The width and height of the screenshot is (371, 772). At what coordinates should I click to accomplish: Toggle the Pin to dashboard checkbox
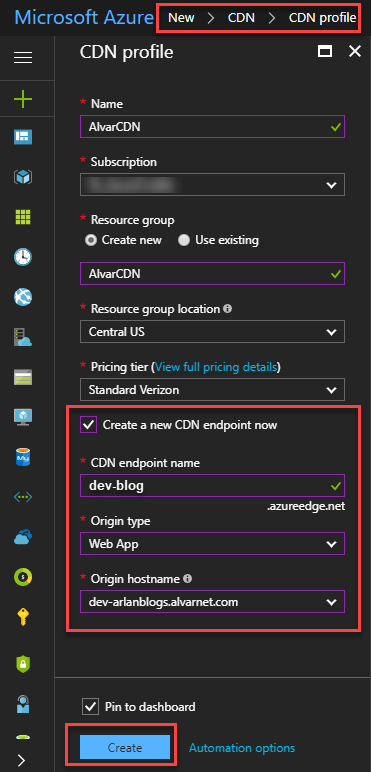tap(90, 707)
